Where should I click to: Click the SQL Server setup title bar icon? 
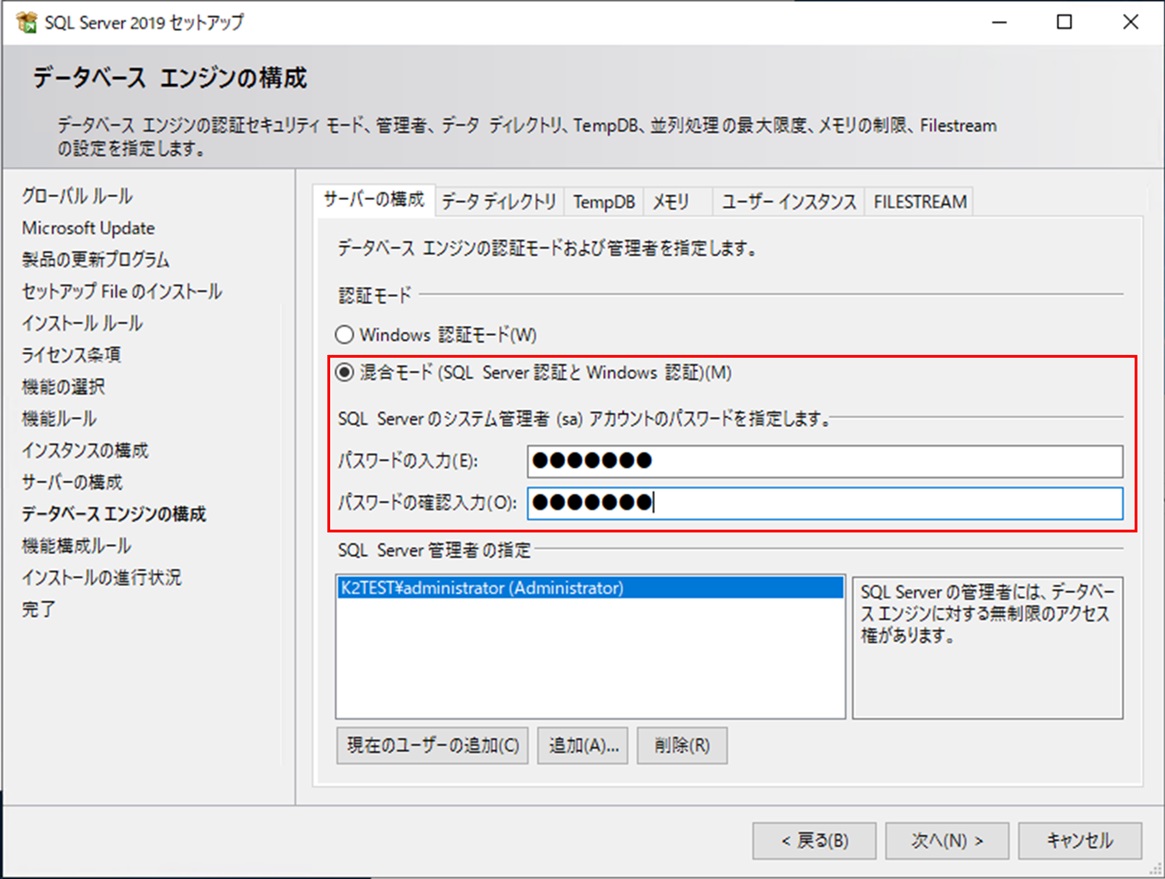[x=26, y=22]
